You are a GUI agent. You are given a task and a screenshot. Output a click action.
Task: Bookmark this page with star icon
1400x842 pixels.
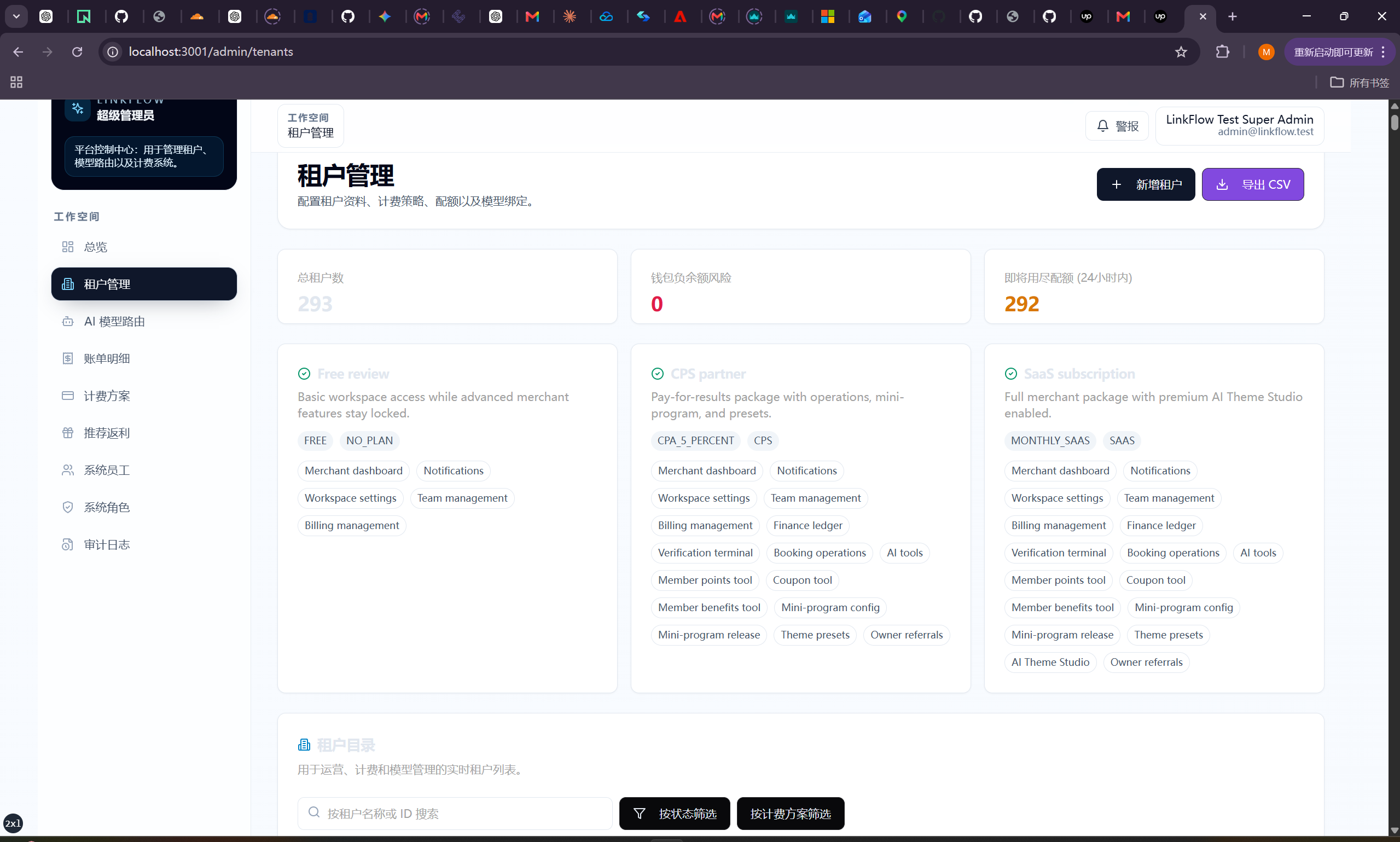[x=1181, y=52]
